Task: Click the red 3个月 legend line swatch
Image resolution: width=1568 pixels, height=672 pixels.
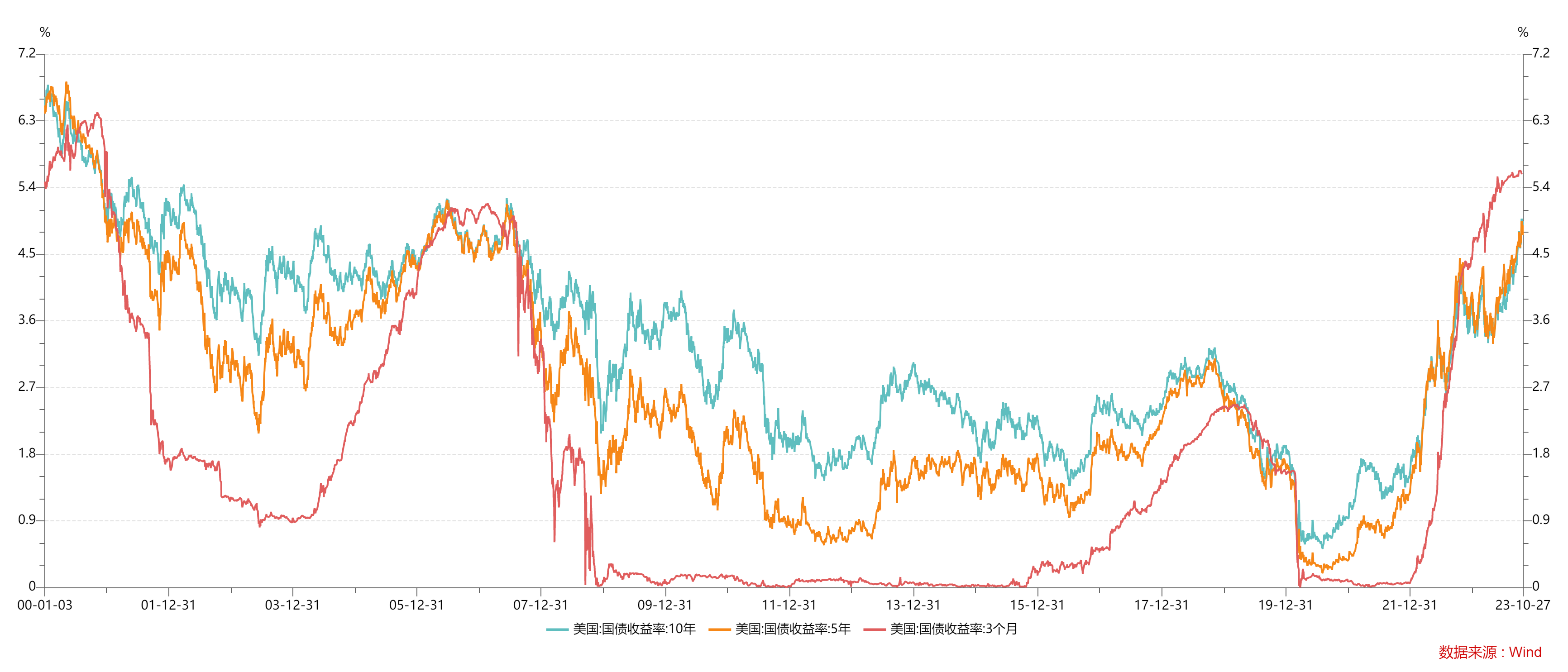Action: tap(874, 629)
